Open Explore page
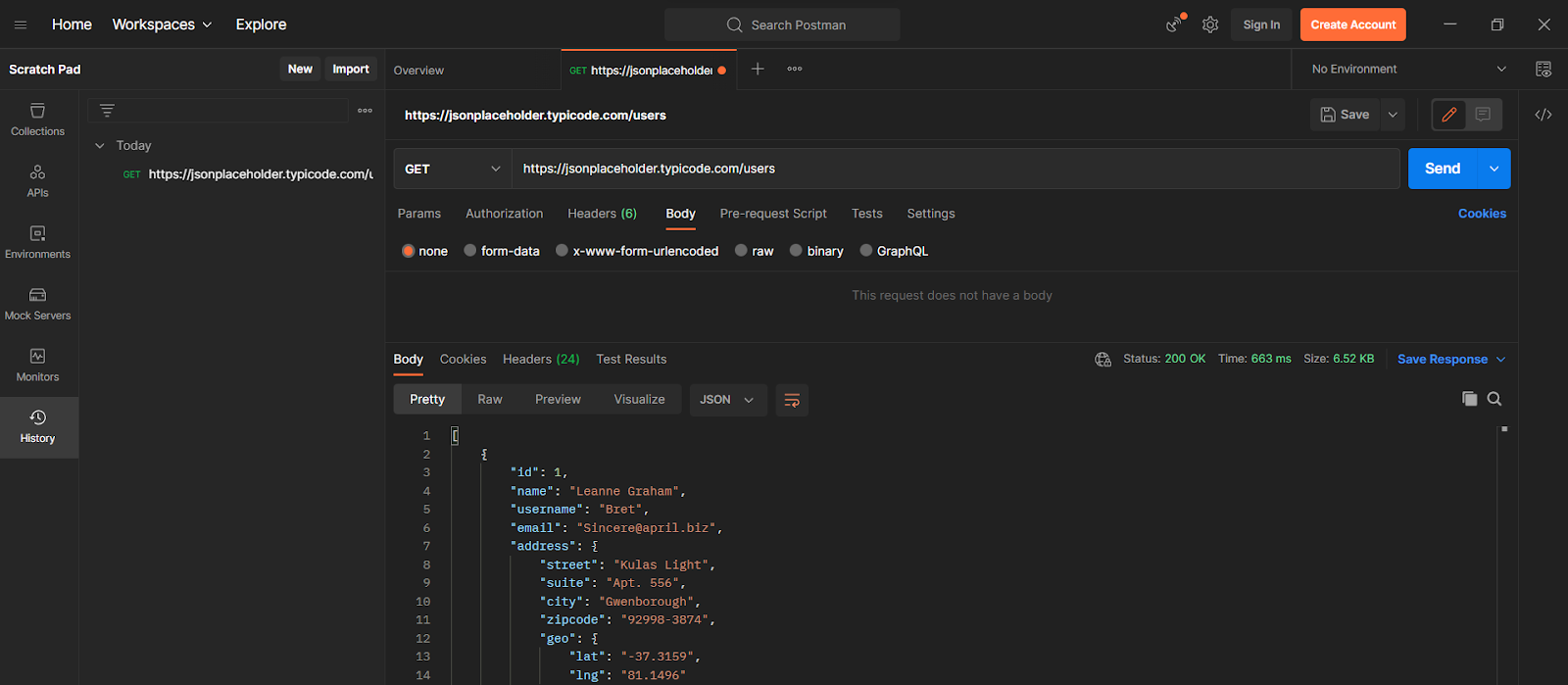1568x685 pixels. (261, 24)
